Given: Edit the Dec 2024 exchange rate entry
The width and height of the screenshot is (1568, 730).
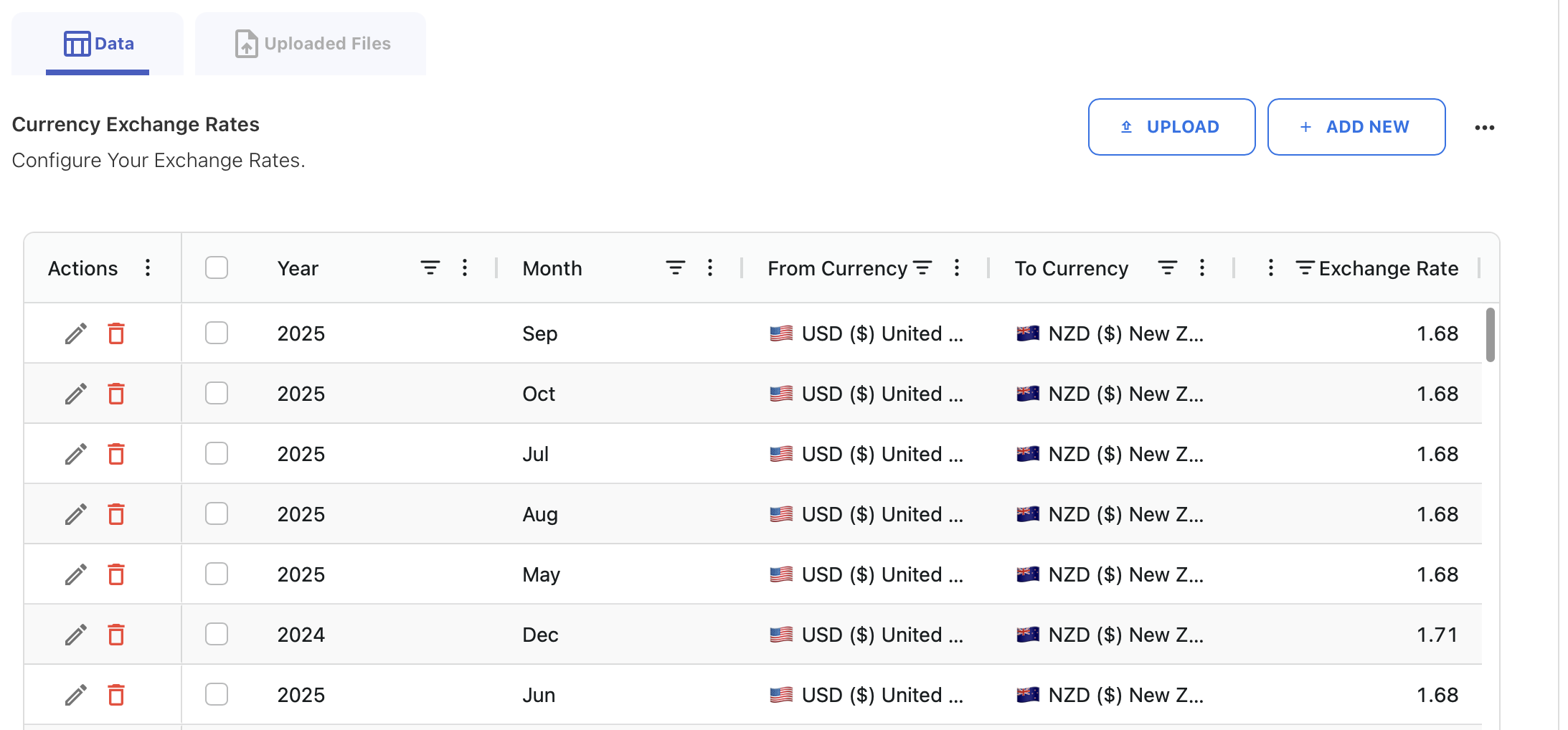Looking at the screenshot, I should 75,634.
